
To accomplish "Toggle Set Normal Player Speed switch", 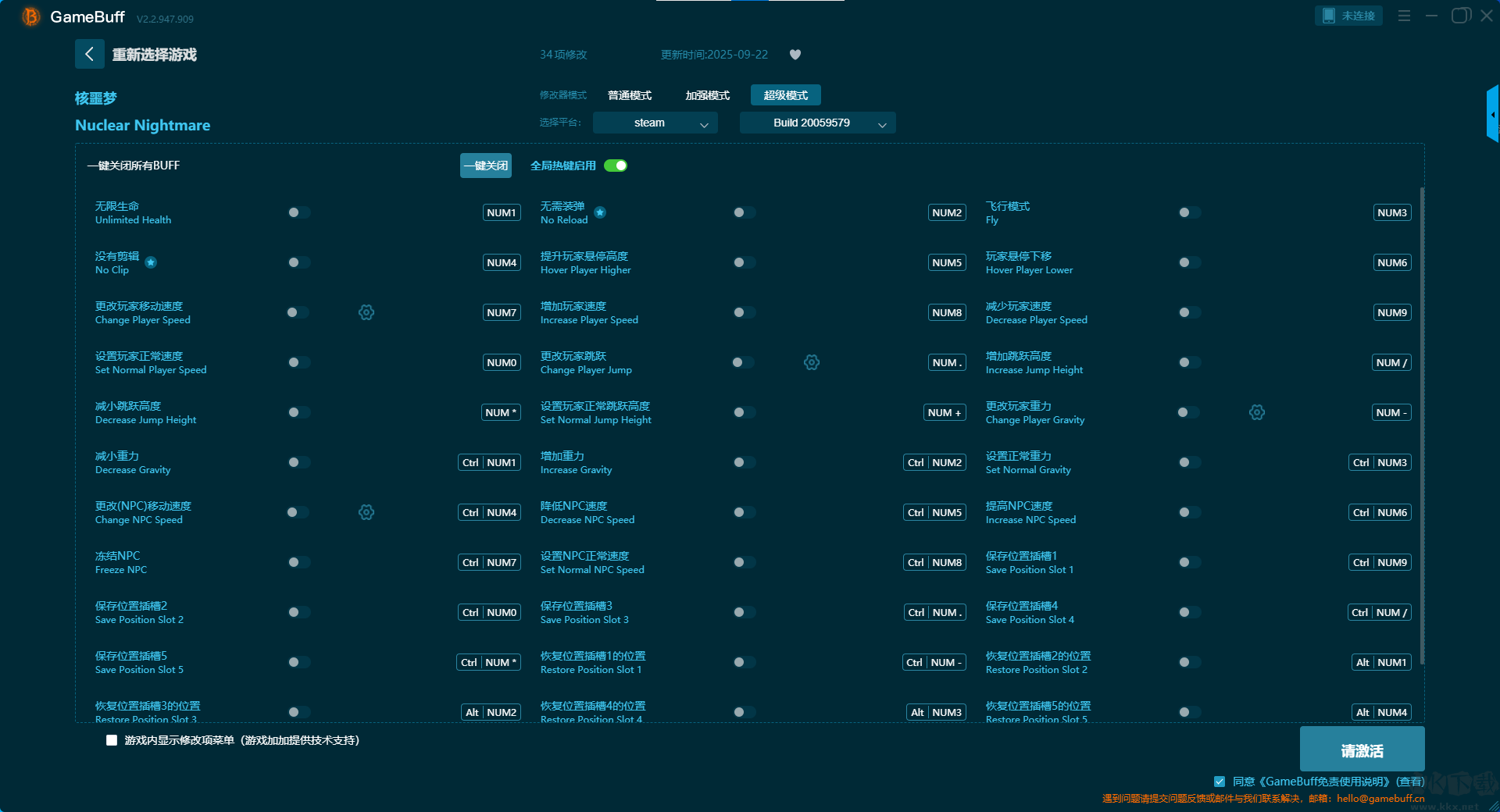I will point(298,362).
